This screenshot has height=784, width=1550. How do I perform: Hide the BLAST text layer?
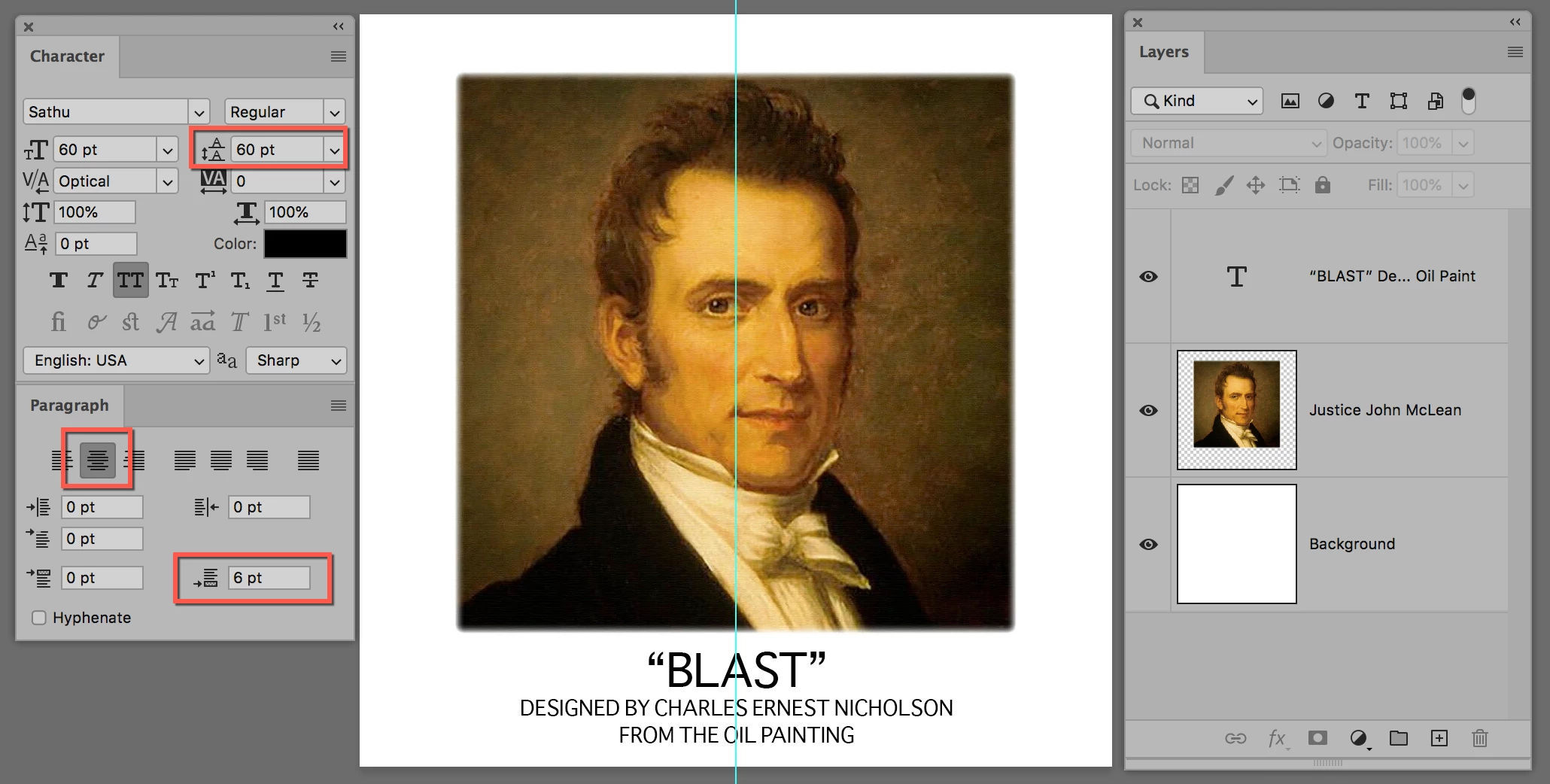click(1148, 276)
